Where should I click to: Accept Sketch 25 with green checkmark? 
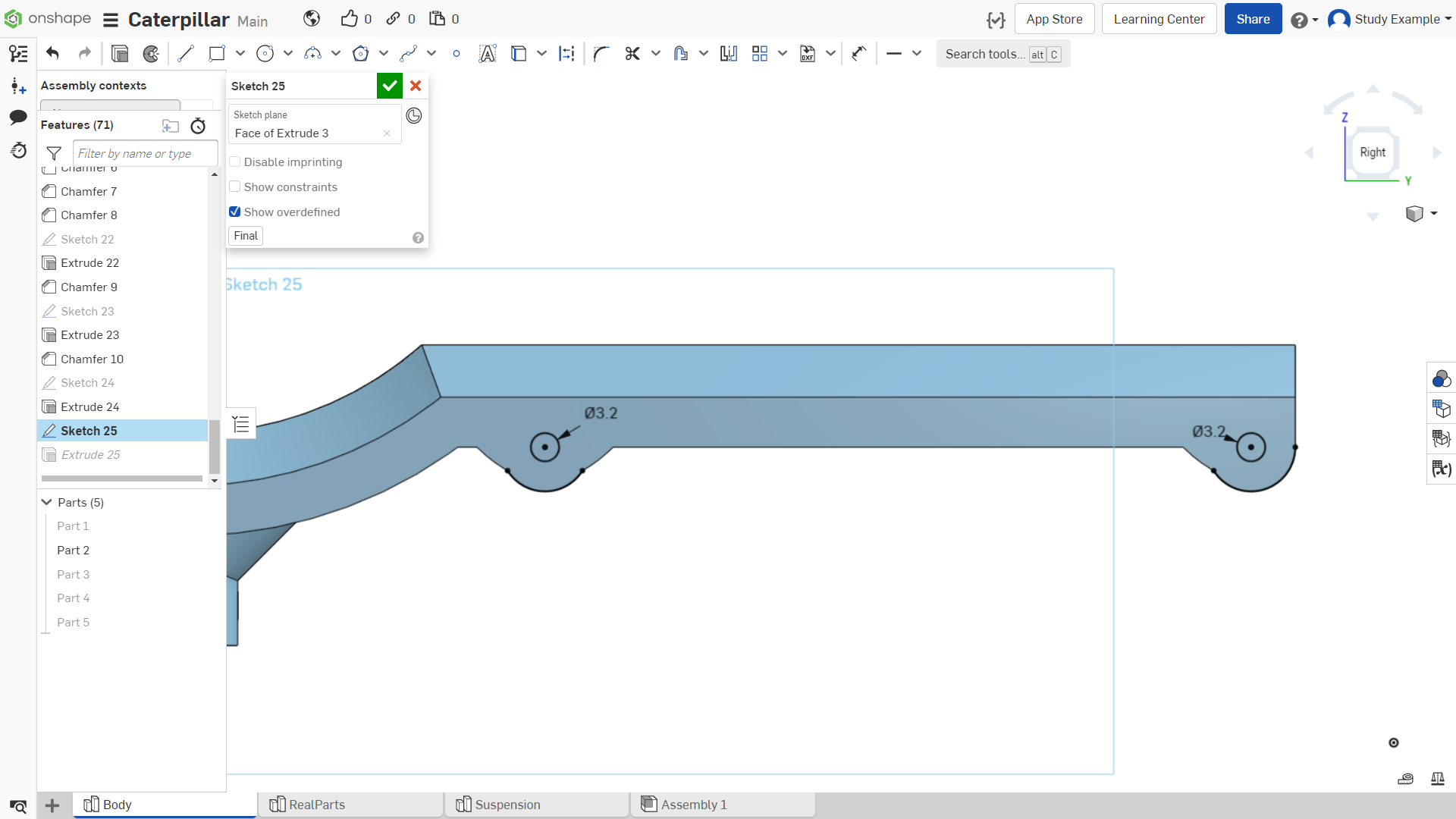point(390,86)
